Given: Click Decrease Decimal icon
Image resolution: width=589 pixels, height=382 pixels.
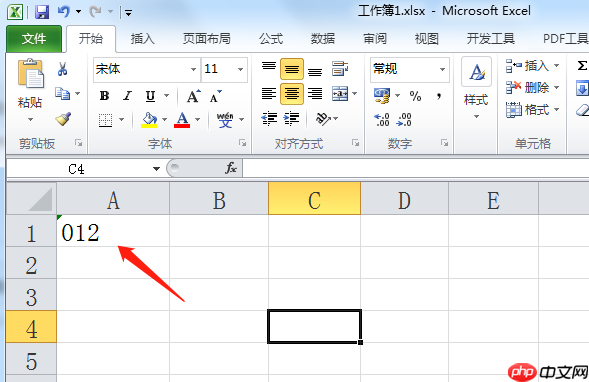Looking at the screenshot, I should point(404,119).
